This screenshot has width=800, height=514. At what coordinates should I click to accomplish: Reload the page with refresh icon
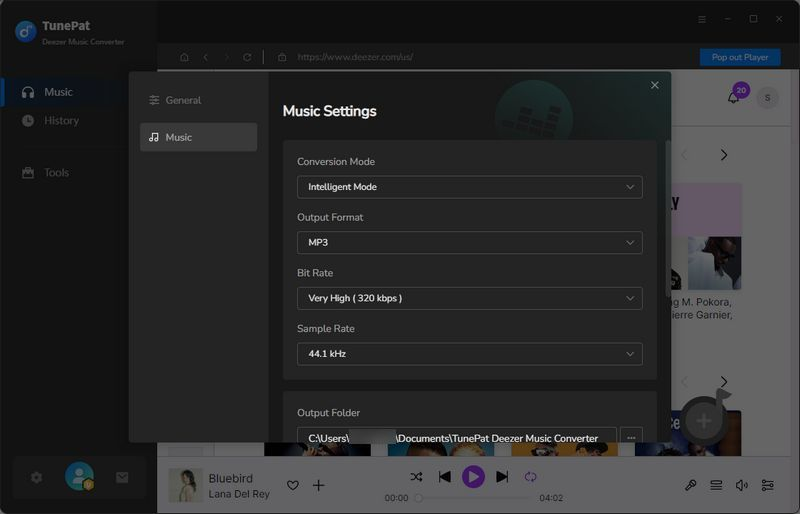click(247, 57)
